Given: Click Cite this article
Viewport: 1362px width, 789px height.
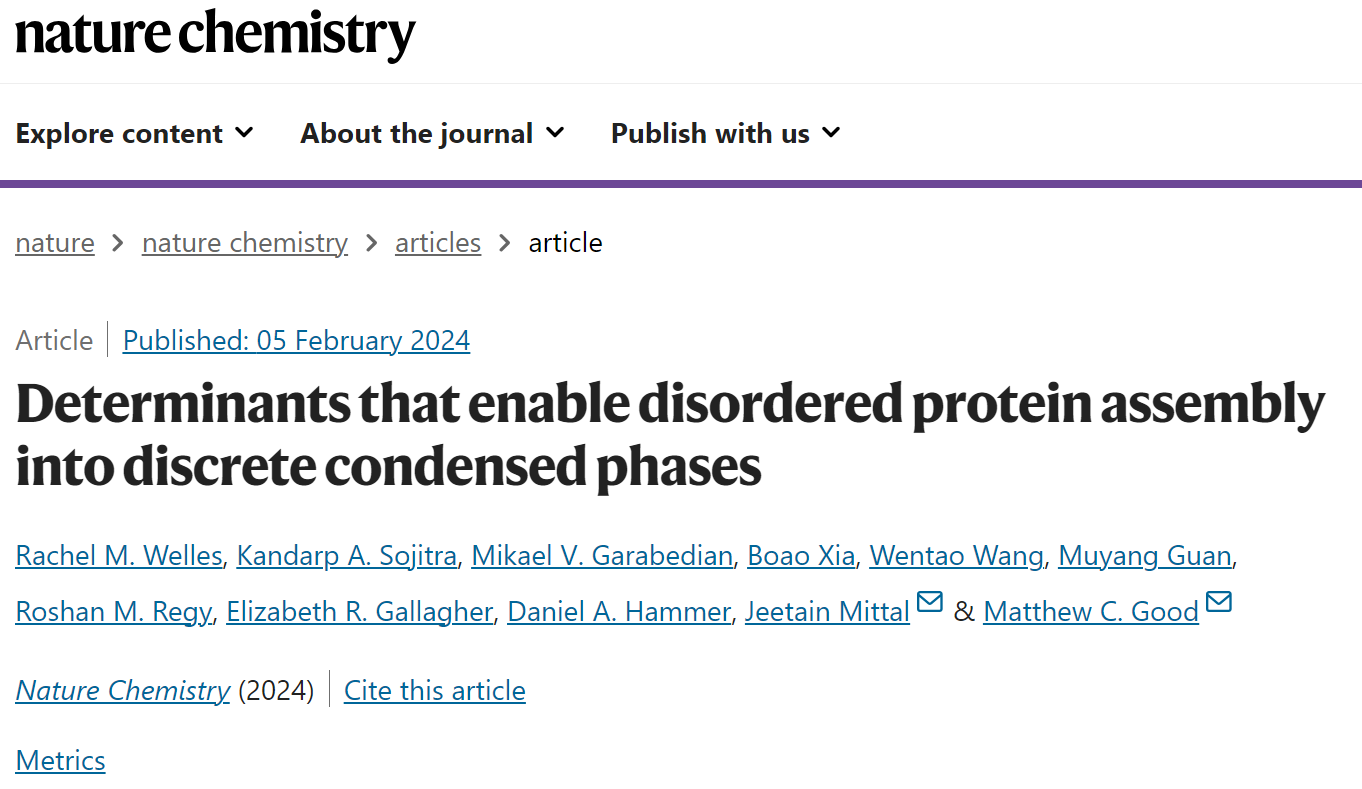Looking at the screenshot, I should point(435,691).
